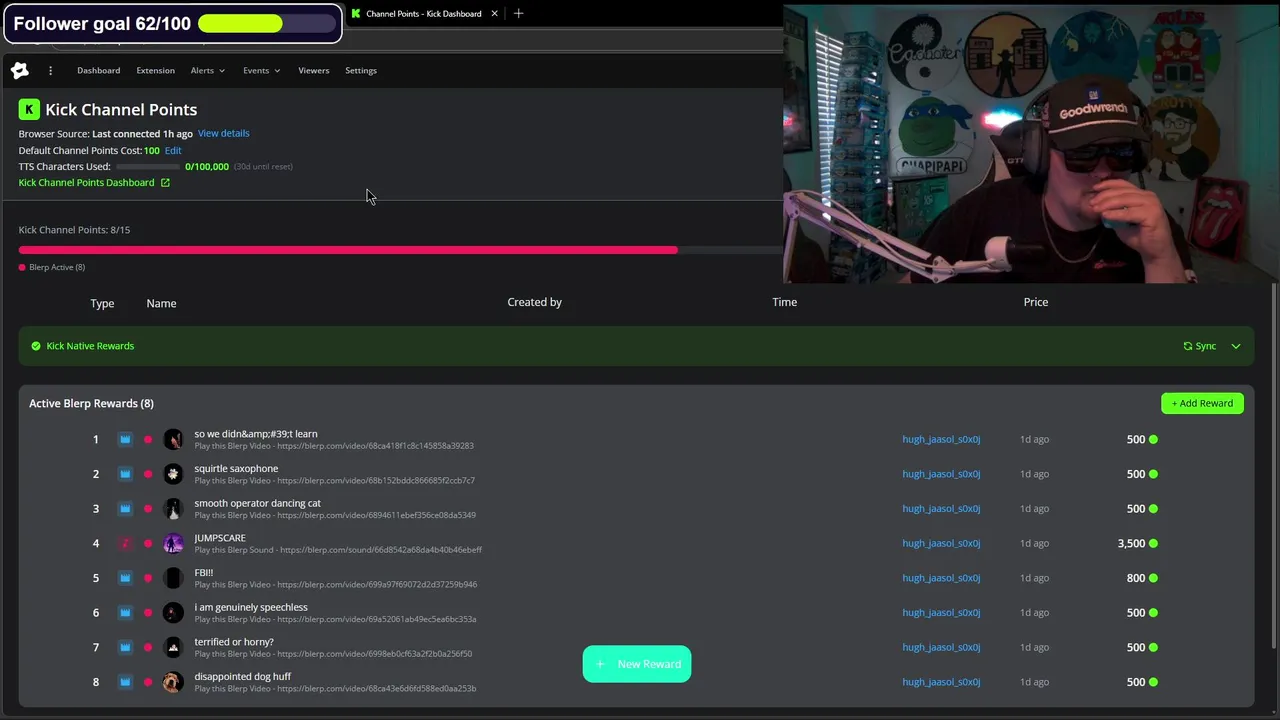Click plus icon on New Reward button
This screenshot has height=720, width=1280.
pos(600,664)
